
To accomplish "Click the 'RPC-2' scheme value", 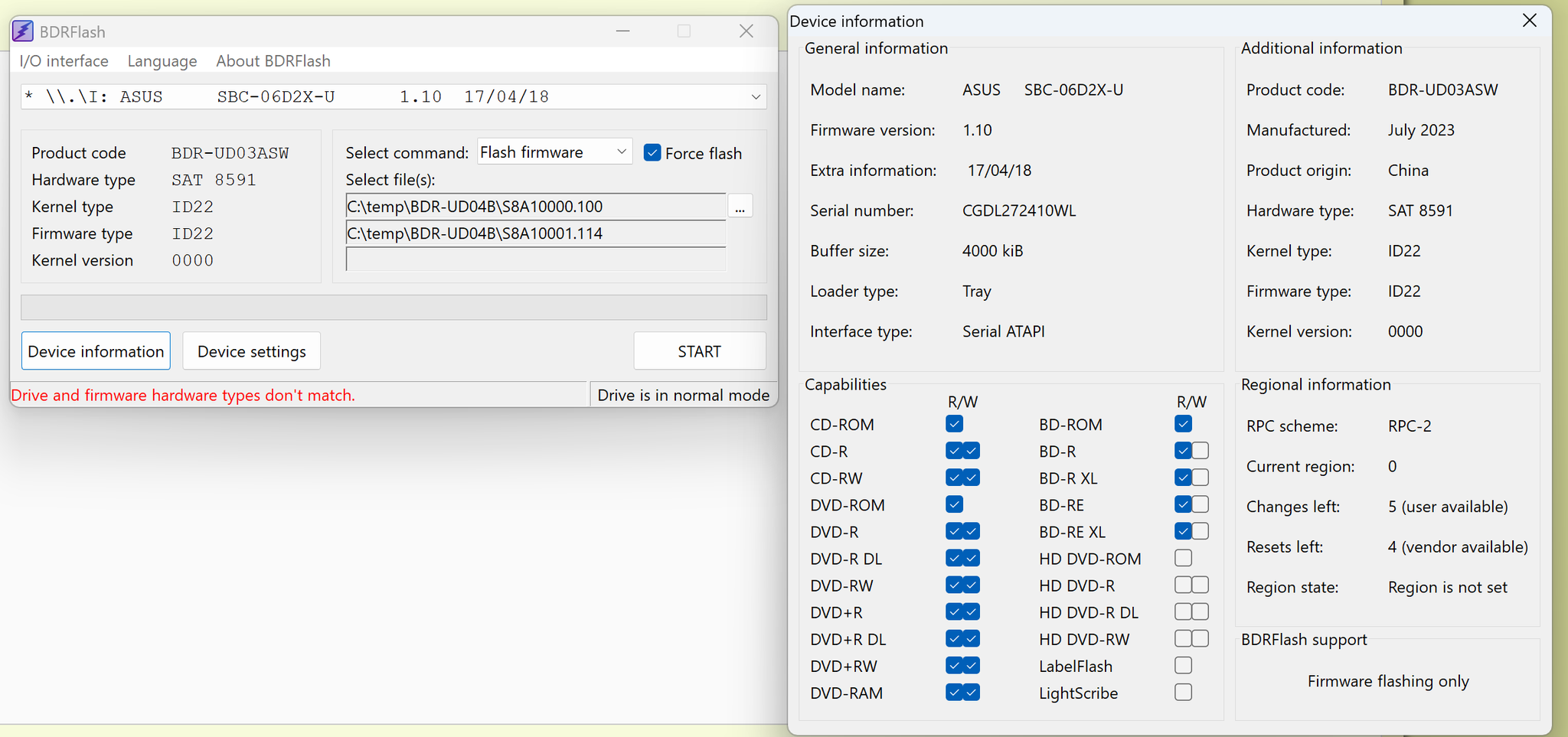I will (x=1410, y=426).
